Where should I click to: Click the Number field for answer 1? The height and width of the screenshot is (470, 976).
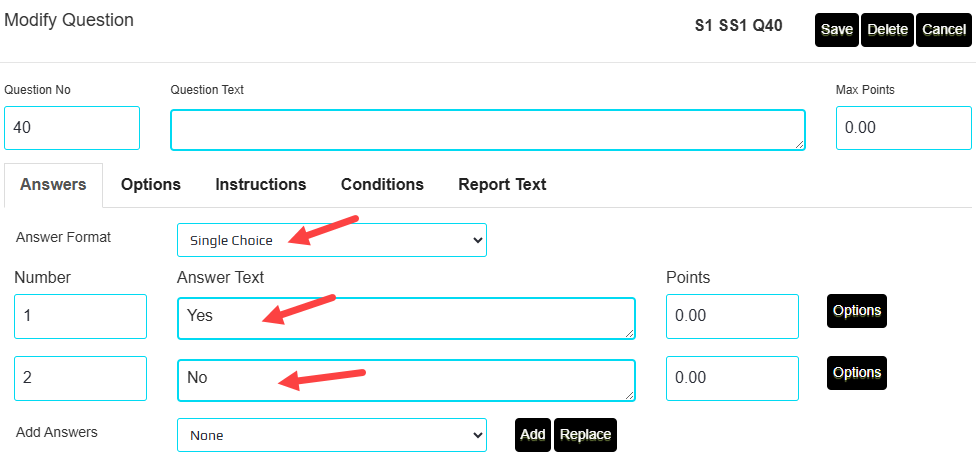(x=80, y=316)
